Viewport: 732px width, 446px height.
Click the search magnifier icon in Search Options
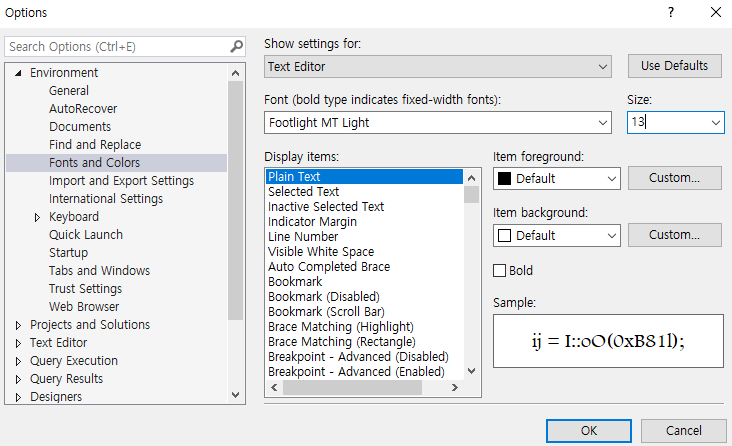click(x=237, y=47)
